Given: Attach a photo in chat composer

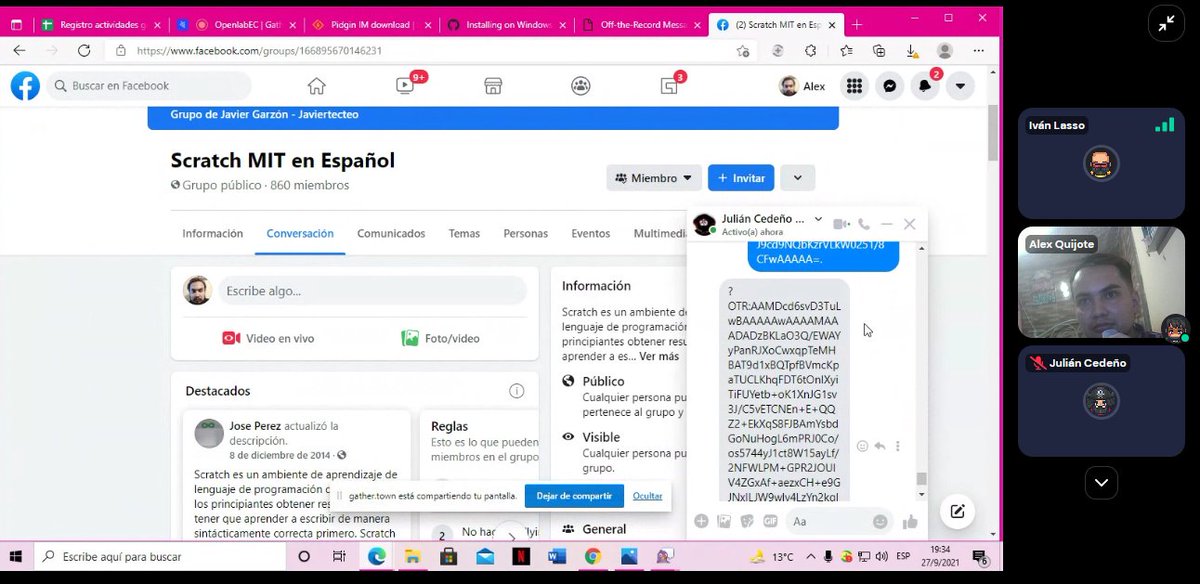Looking at the screenshot, I should click(724, 521).
